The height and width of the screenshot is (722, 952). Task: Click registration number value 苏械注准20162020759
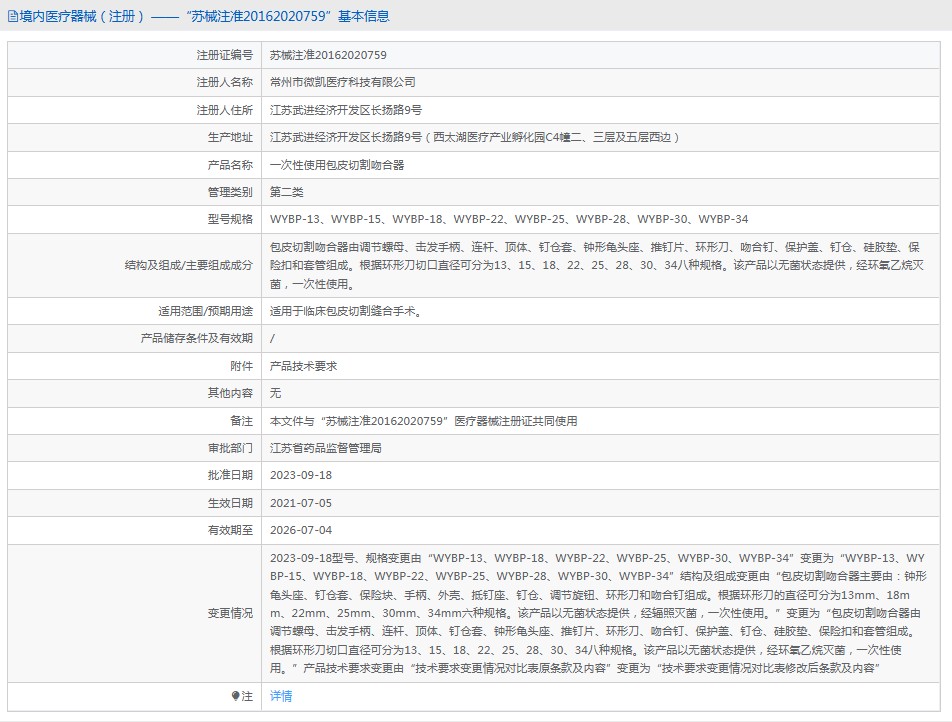point(328,55)
